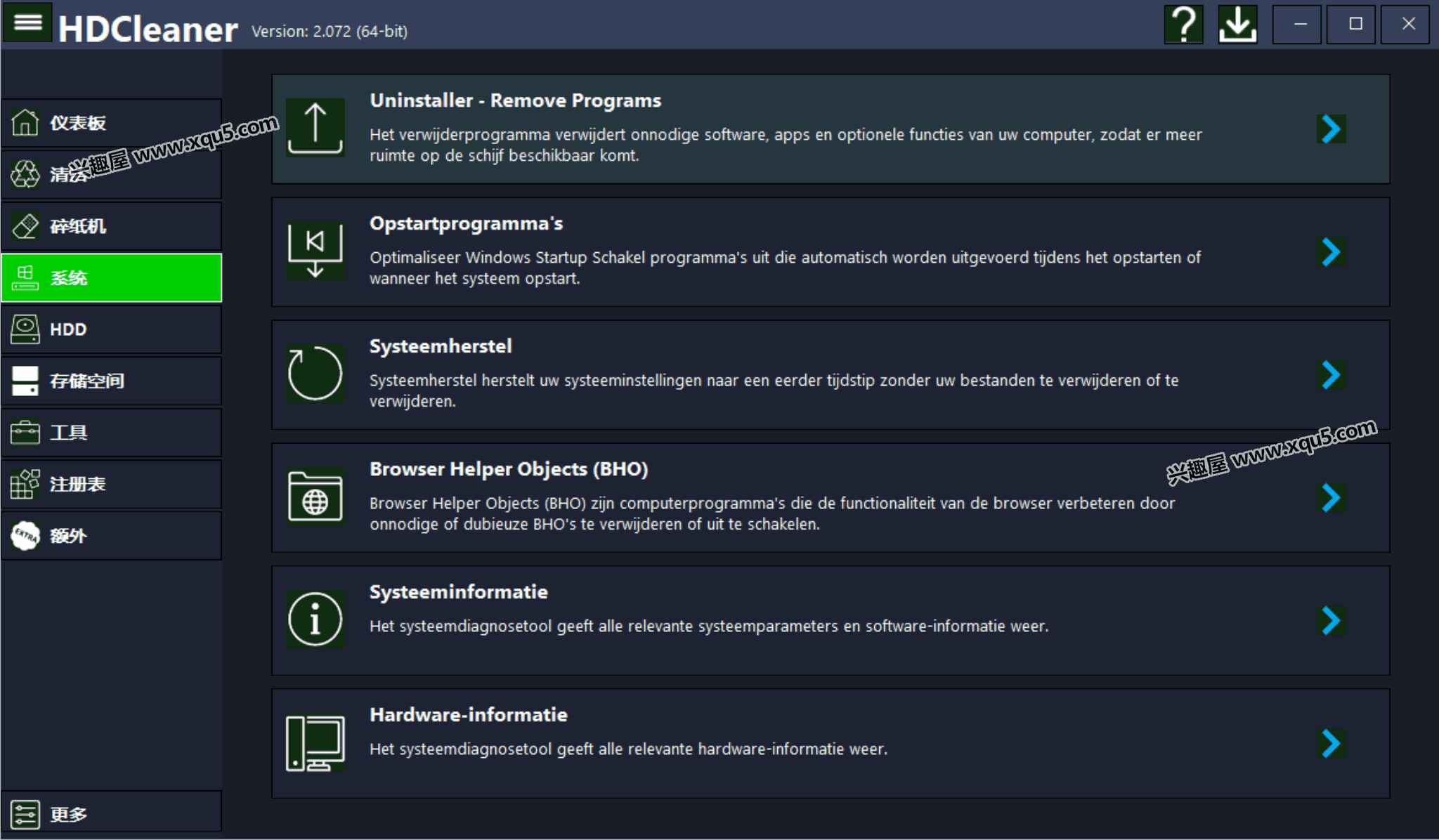
Task: Open the 仪表板 dashboard sidebar item
Action: point(111,123)
